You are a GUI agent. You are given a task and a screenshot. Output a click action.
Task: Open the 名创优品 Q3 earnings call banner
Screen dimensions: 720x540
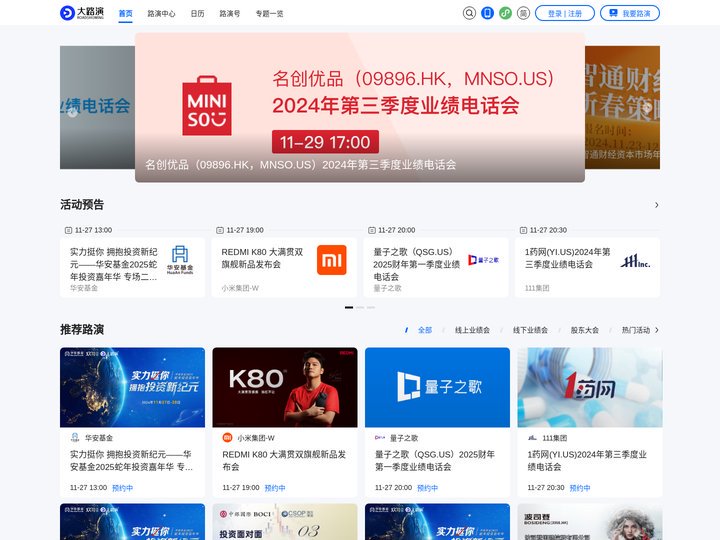coord(360,107)
